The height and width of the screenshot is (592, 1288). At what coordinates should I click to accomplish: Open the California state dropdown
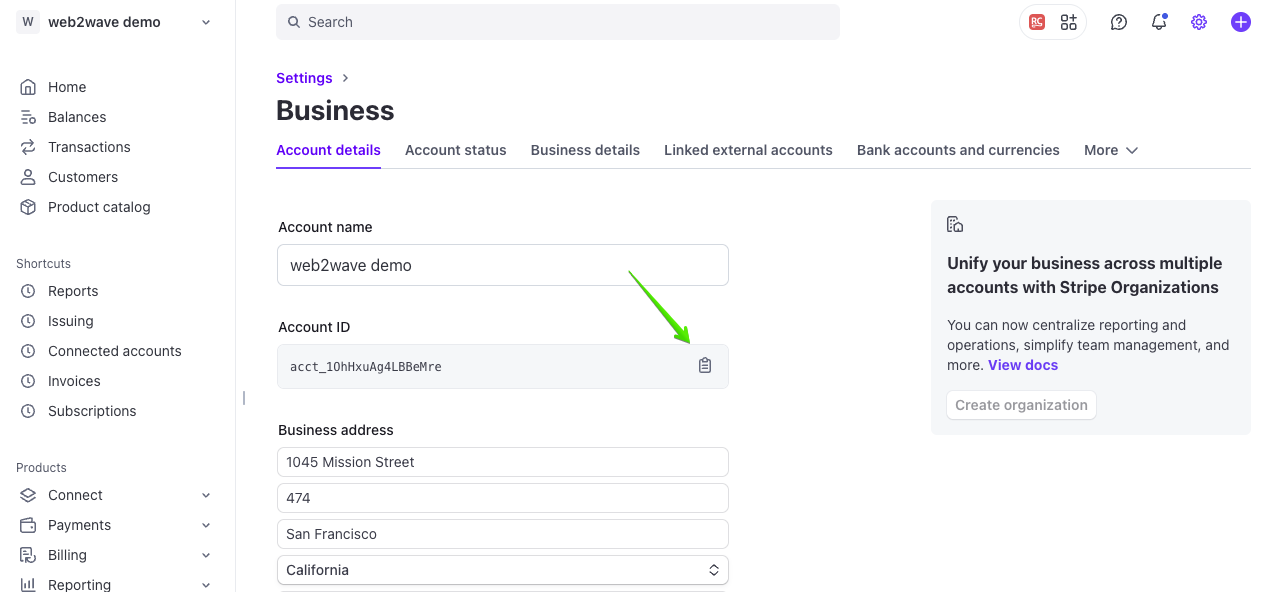click(503, 570)
